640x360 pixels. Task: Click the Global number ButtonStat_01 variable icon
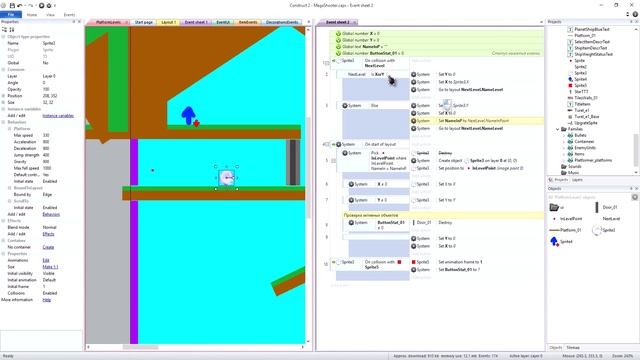338,53
